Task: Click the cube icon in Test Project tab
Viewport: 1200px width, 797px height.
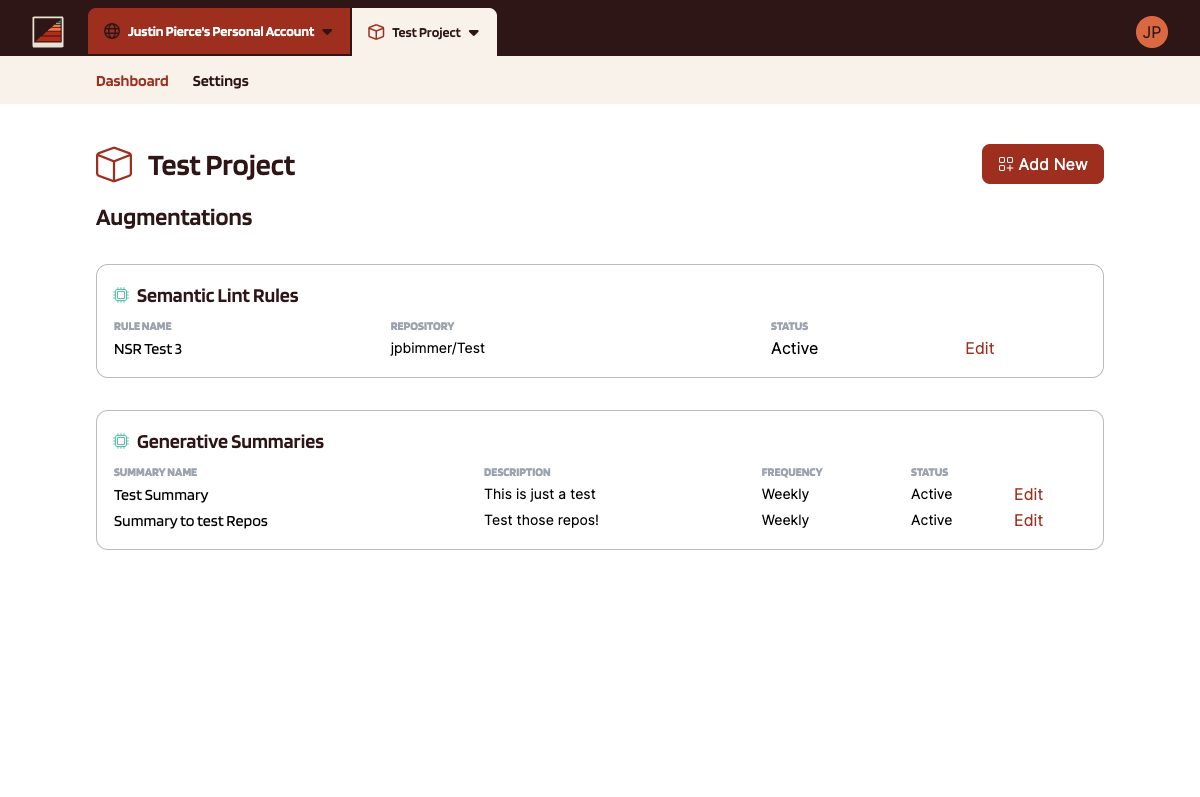Action: 376,32
